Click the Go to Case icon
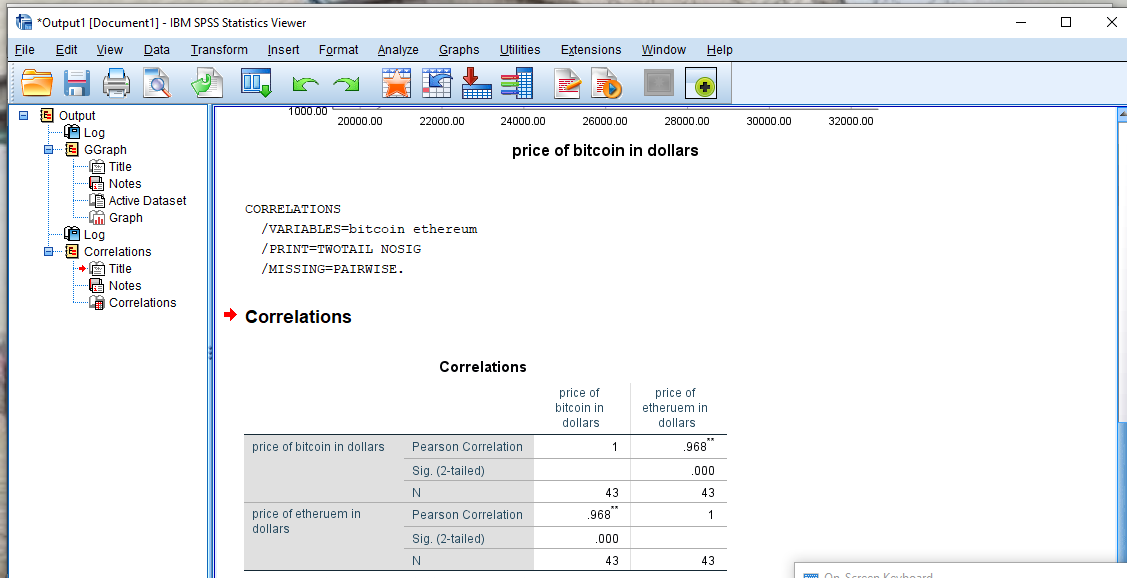This screenshot has width=1127, height=578. tap(436, 83)
